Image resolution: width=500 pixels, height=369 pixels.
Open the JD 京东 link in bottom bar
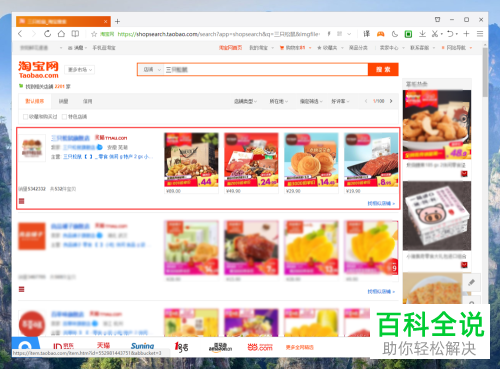pyautogui.click(x=63, y=347)
